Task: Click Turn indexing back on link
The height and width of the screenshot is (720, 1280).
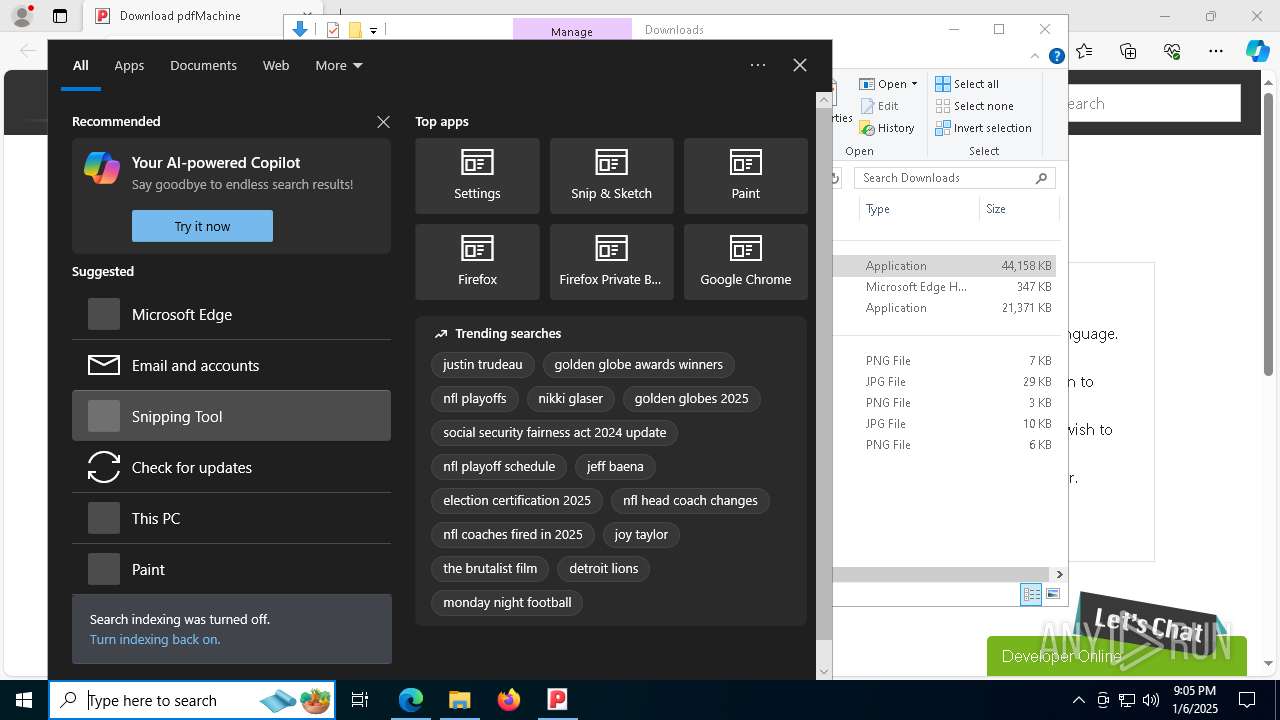Action: pos(155,639)
